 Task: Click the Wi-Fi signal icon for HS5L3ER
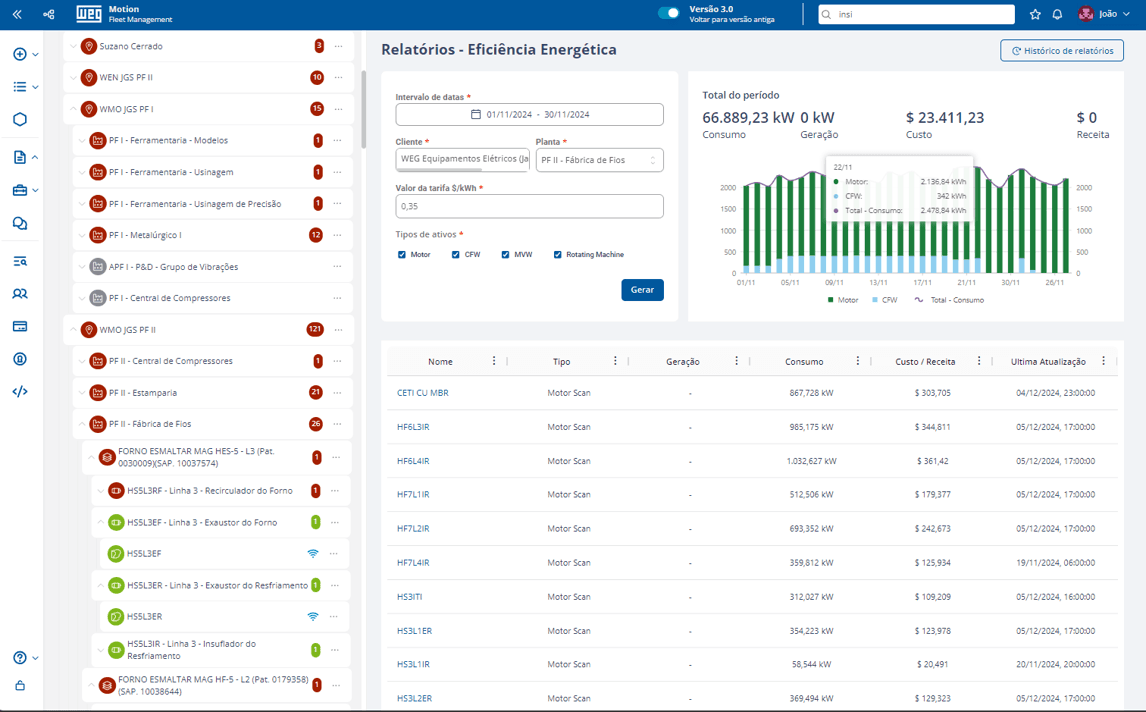(x=313, y=616)
